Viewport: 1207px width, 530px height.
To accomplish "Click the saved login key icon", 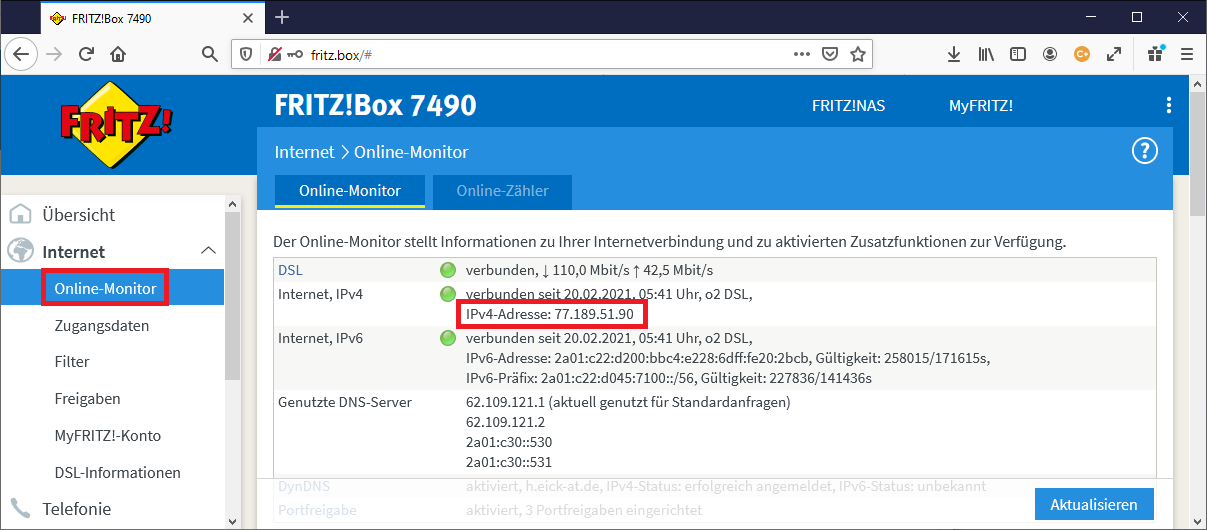I will pos(295,54).
